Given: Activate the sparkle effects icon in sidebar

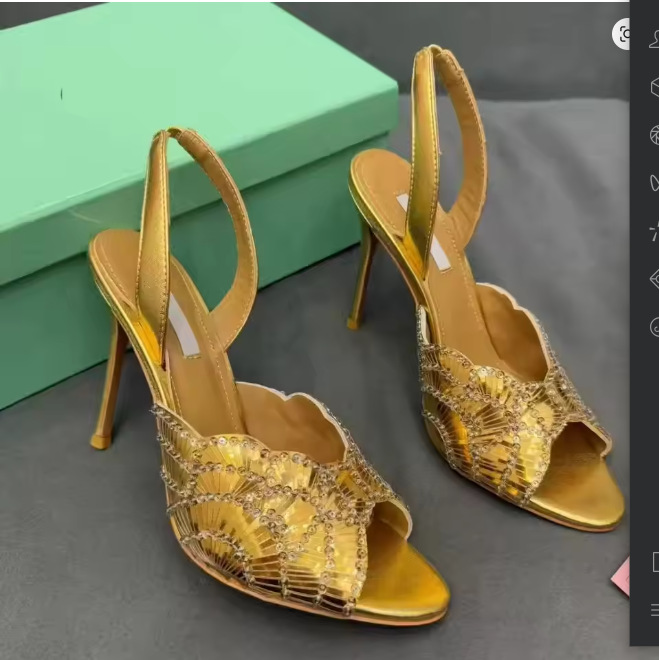Looking at the screenshot, I should pos(654,232).
